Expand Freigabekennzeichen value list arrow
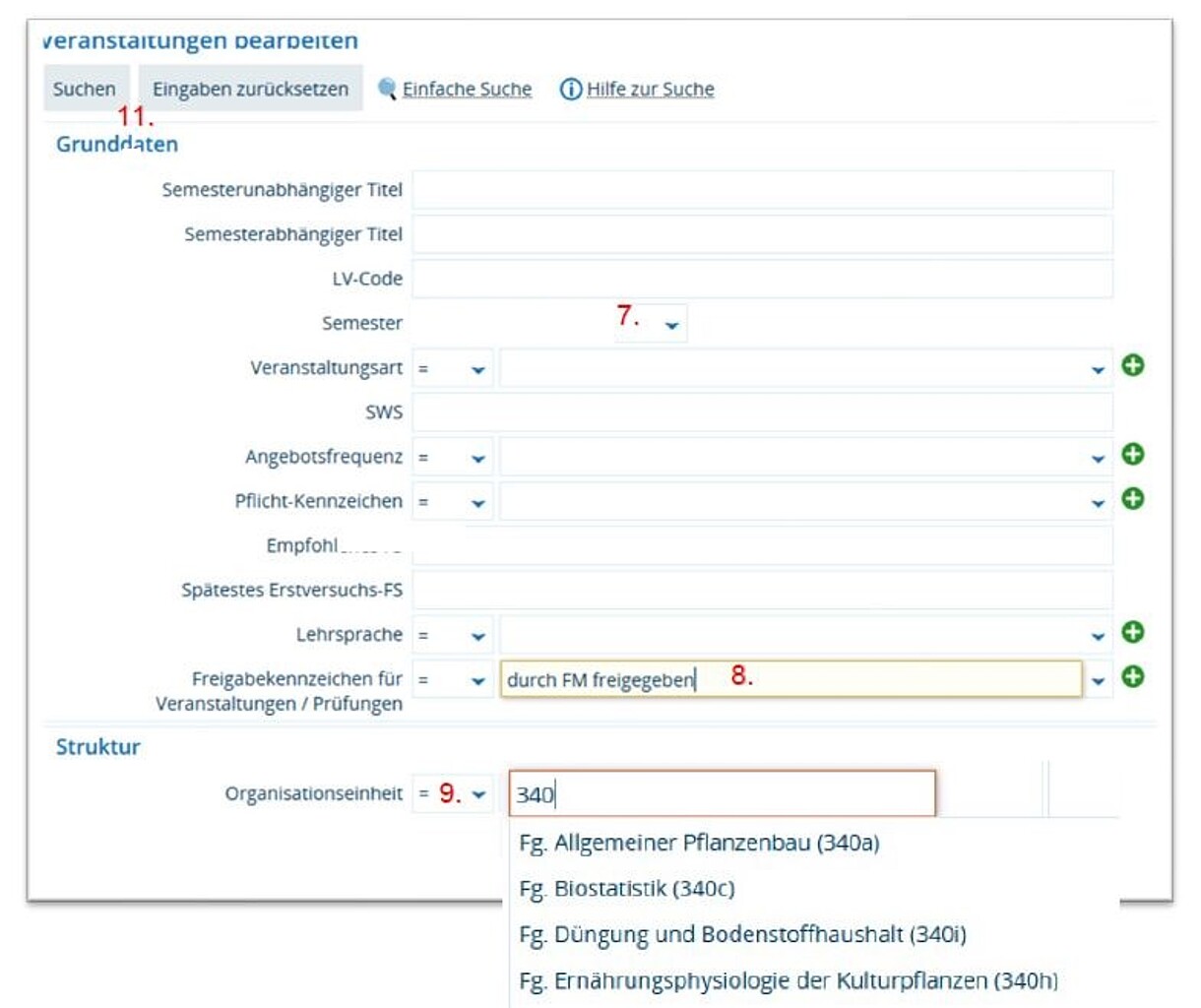Screen dimensions: 1201x1008 [x=1098, y=680]
